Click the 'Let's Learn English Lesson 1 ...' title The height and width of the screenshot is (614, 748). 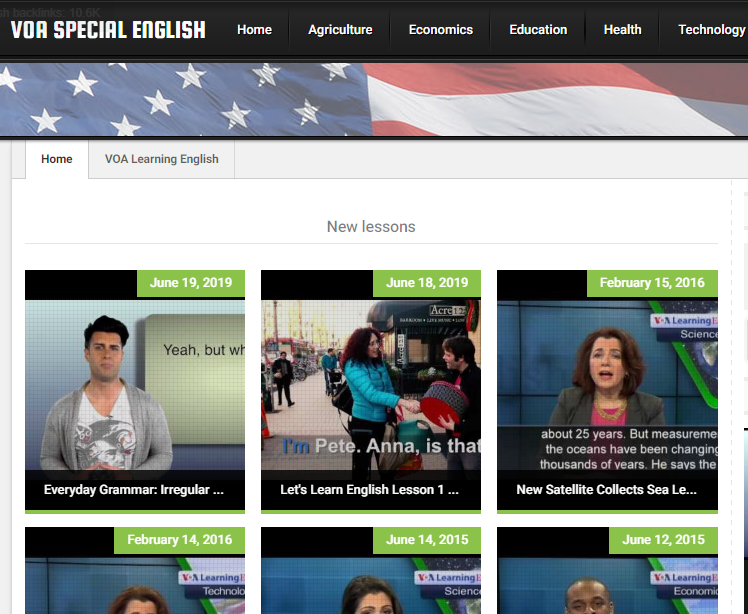tap(369, 490)
